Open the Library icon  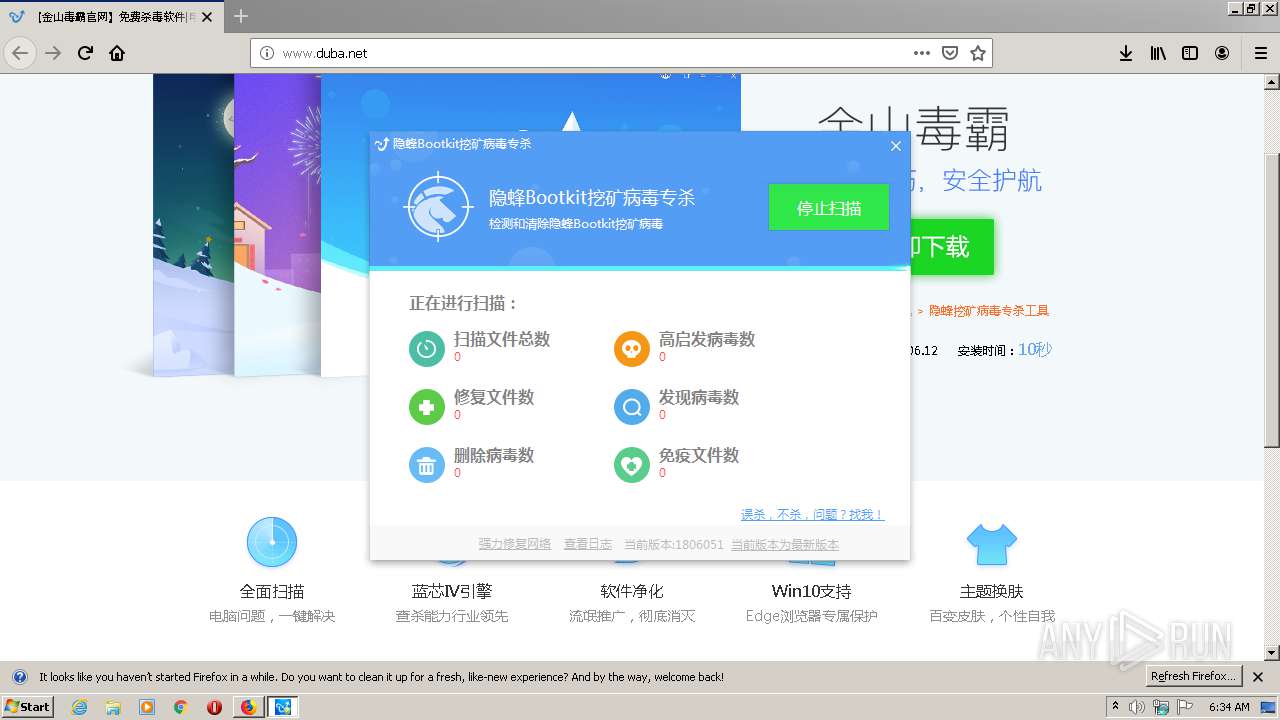tap(1158, 53)
